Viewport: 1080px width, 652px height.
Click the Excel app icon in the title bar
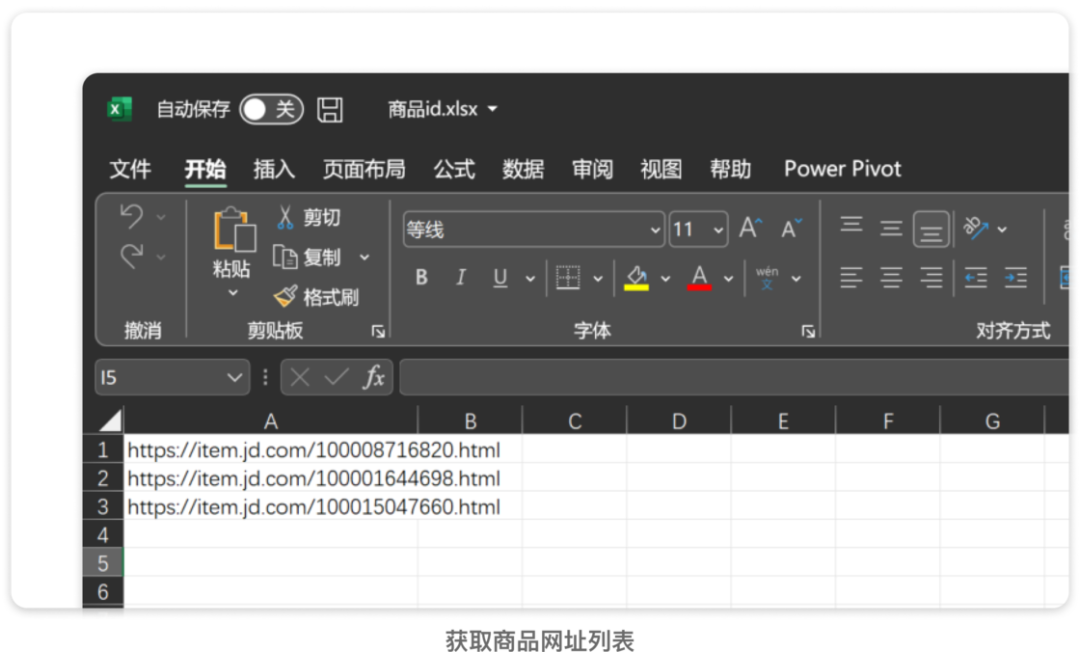[119, 109]
